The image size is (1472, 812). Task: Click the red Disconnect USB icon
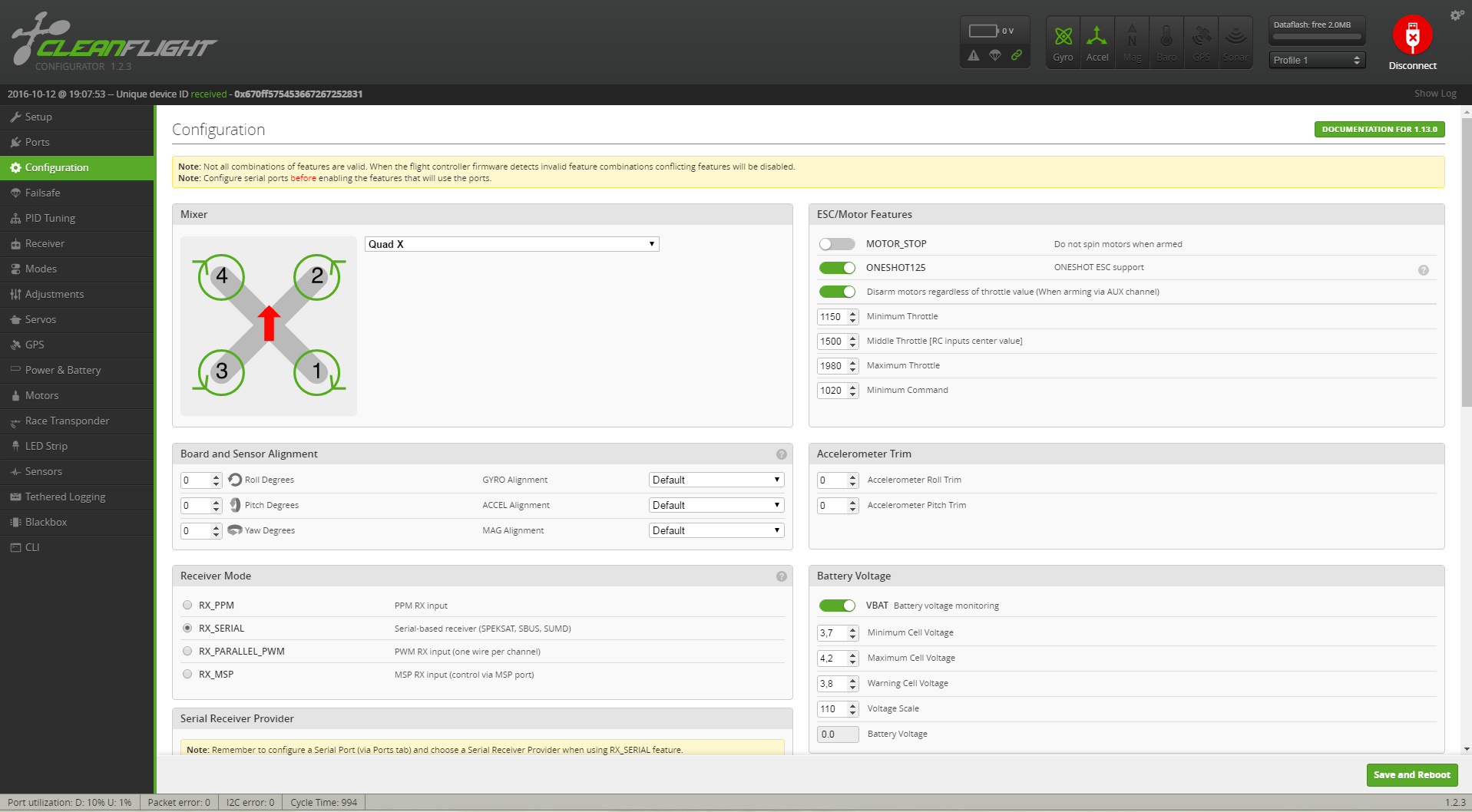coord(1412,35)
